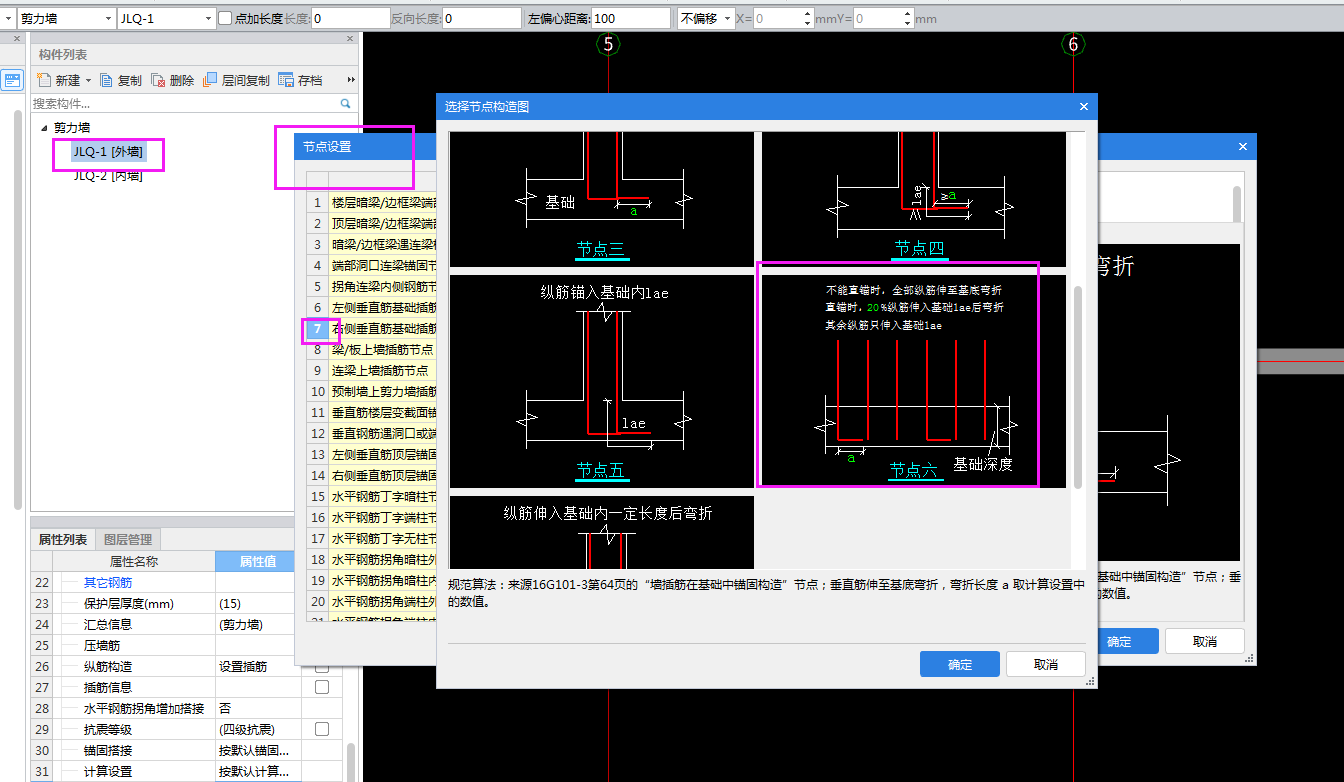The width and height of the screenshot is (1344, 782).
Task: Close the rear dialog behind the node picker
Action: click(1243, 146)
